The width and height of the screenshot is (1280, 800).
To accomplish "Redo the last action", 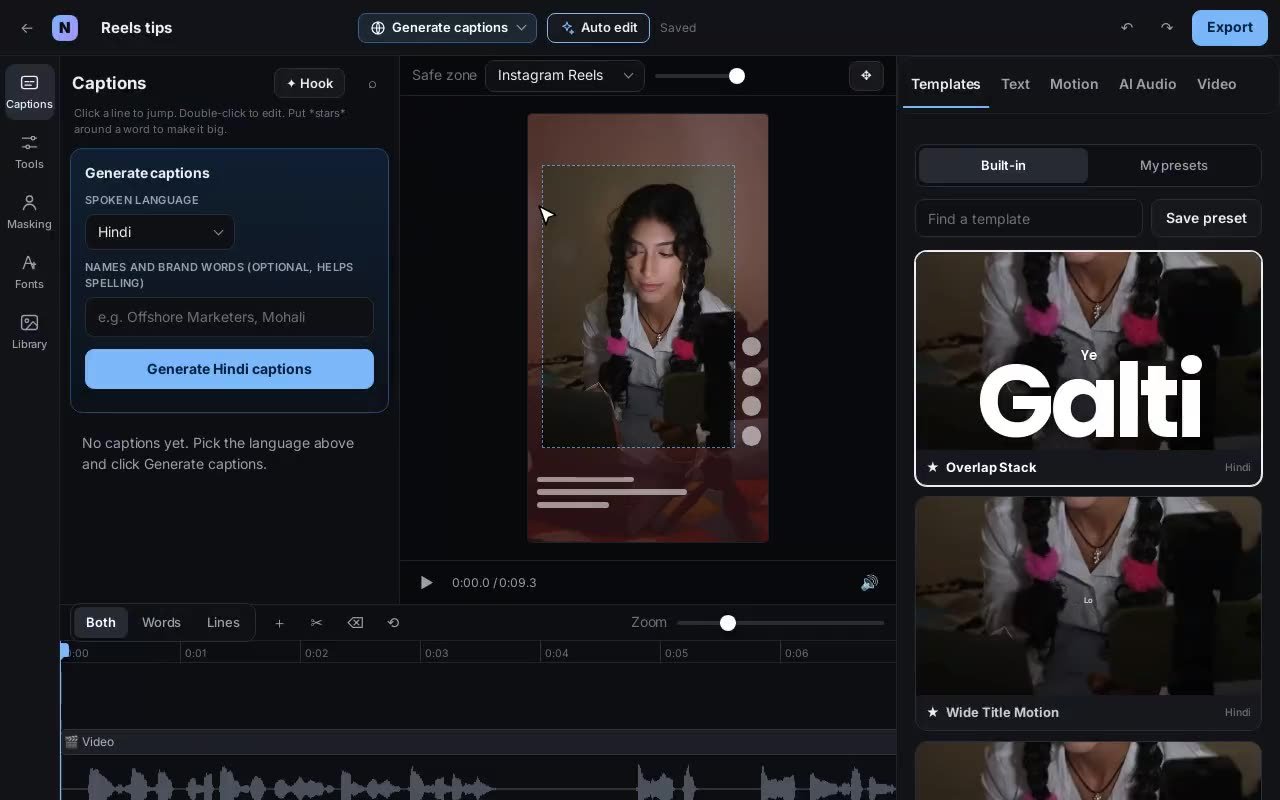I will tap(1167, 28).
